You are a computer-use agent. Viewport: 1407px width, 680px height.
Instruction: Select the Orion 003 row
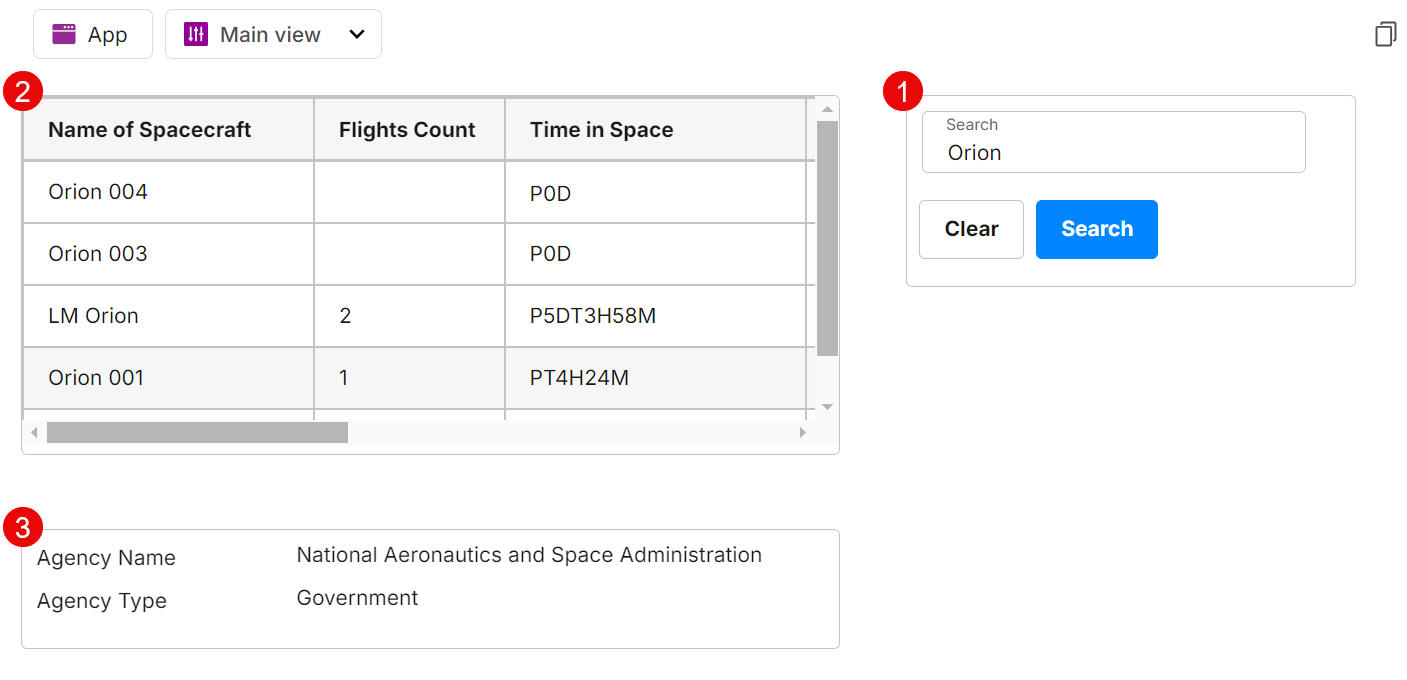(98, 254)
